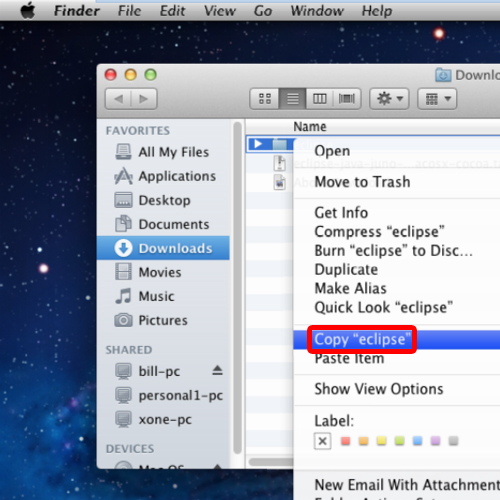Viewport: 500px width, 500px height.
Task: Expand the eclipse folder disclosure triangle
Action: click(x=258, y=144)
